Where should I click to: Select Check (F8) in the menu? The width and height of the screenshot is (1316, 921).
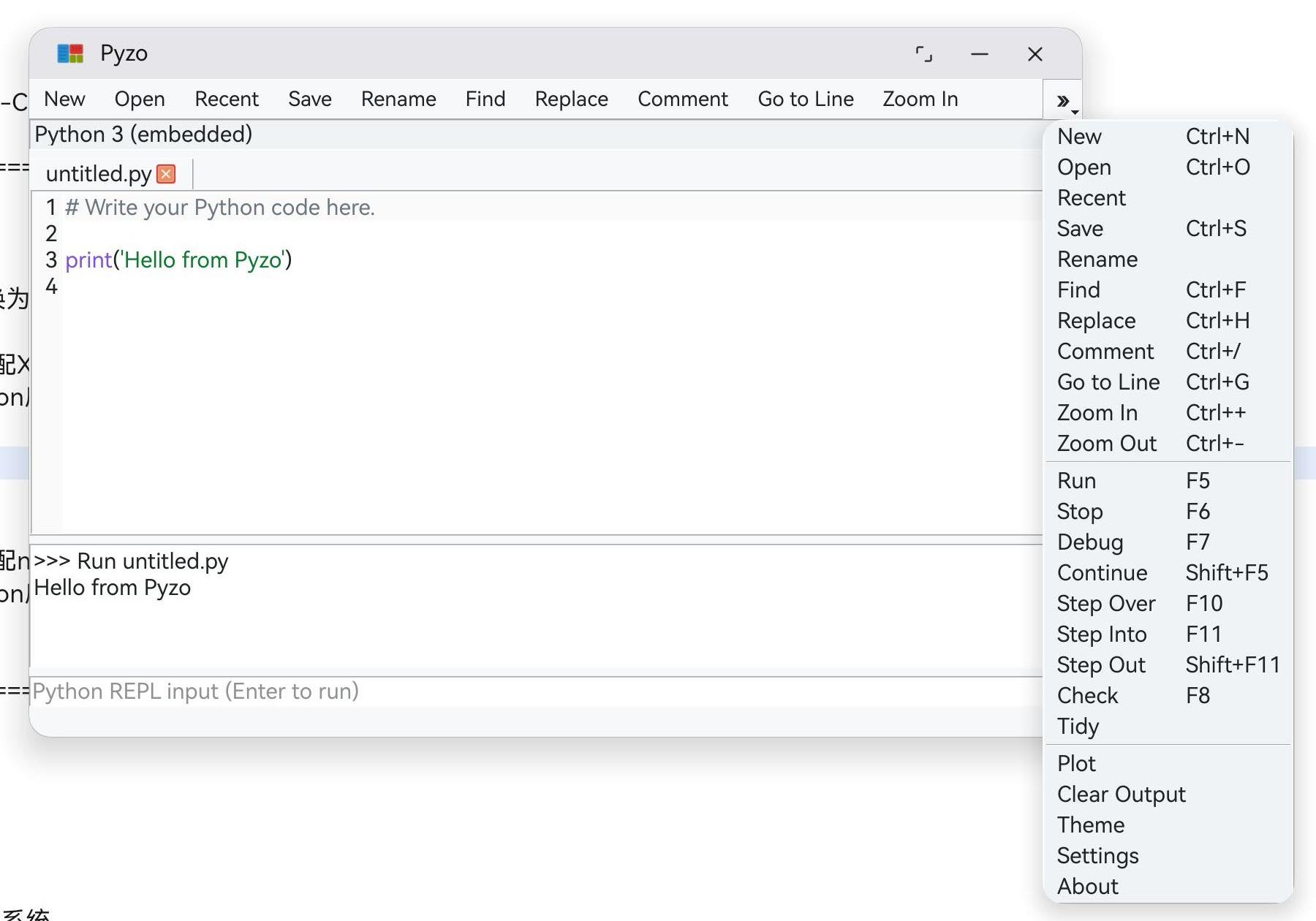(x=1168, y=696)
